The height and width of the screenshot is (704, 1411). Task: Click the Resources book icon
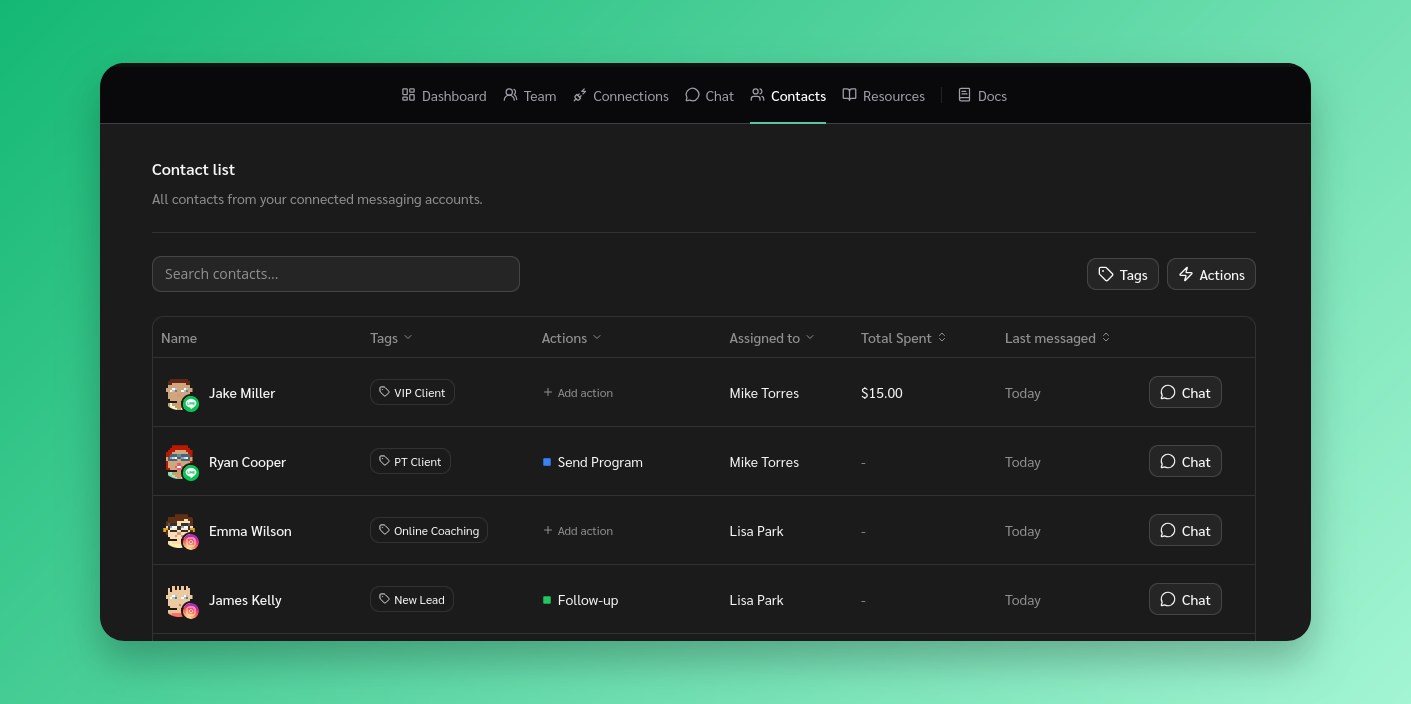[849, 95]
